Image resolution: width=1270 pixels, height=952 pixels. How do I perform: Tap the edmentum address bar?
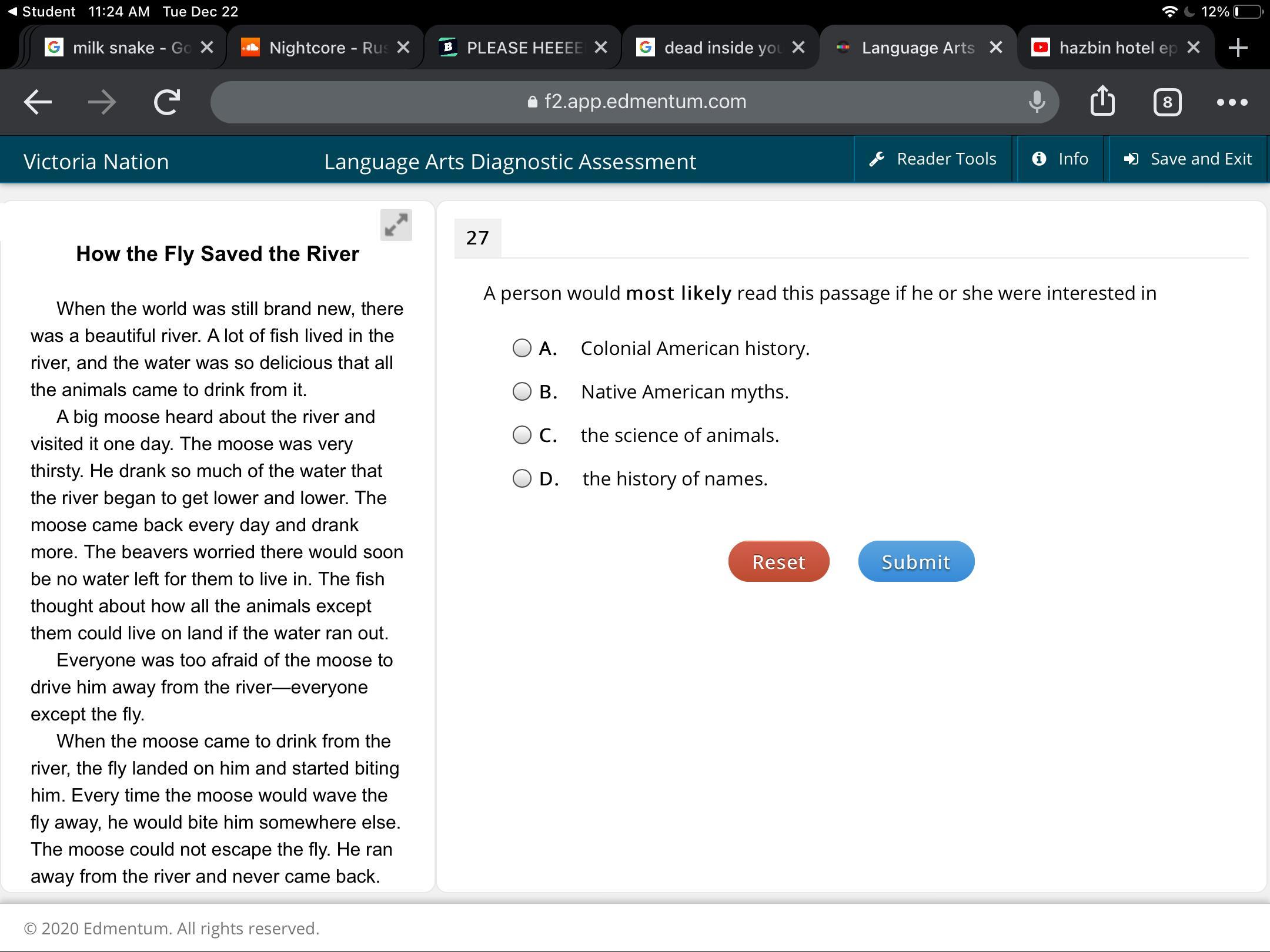(x=635, y=102)
